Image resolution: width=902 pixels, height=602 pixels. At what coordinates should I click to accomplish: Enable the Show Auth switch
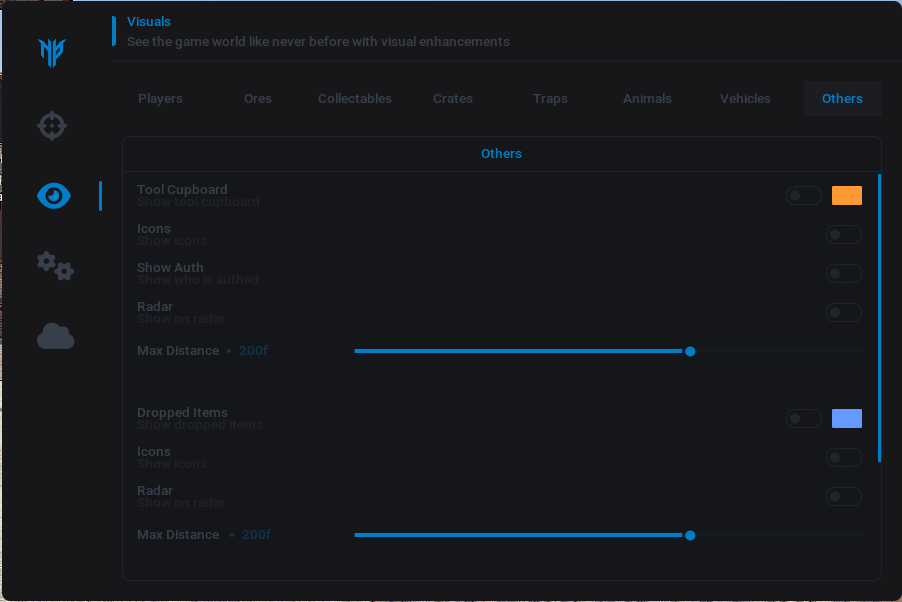843,274
